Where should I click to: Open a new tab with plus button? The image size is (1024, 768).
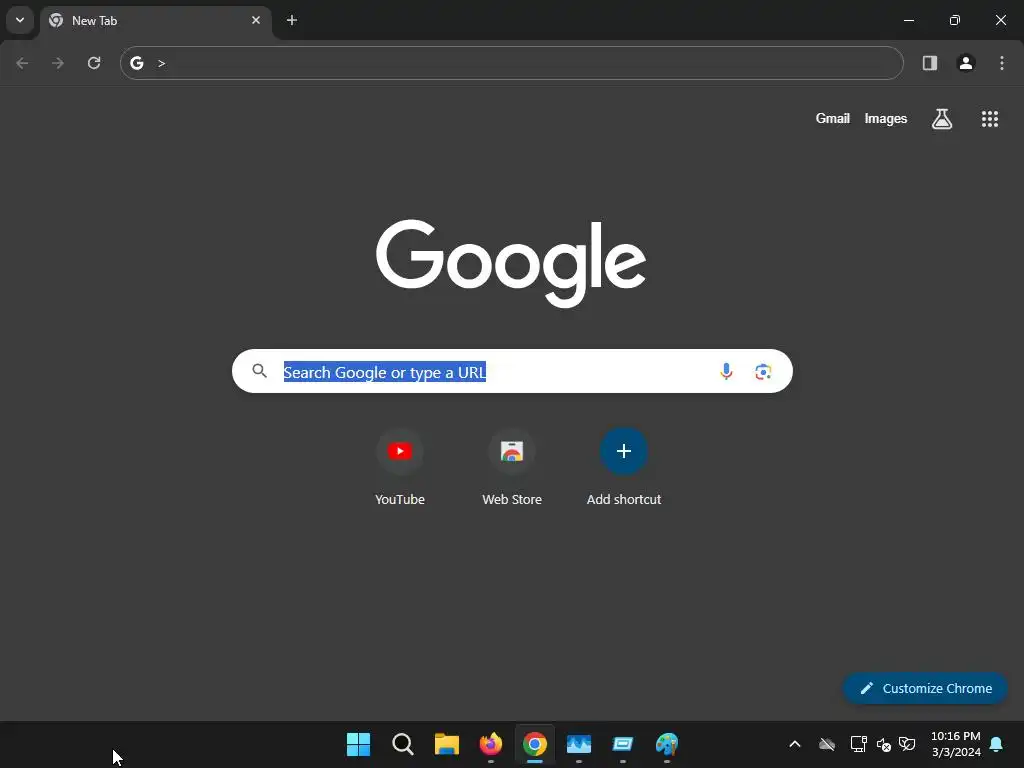pos(292,20)
